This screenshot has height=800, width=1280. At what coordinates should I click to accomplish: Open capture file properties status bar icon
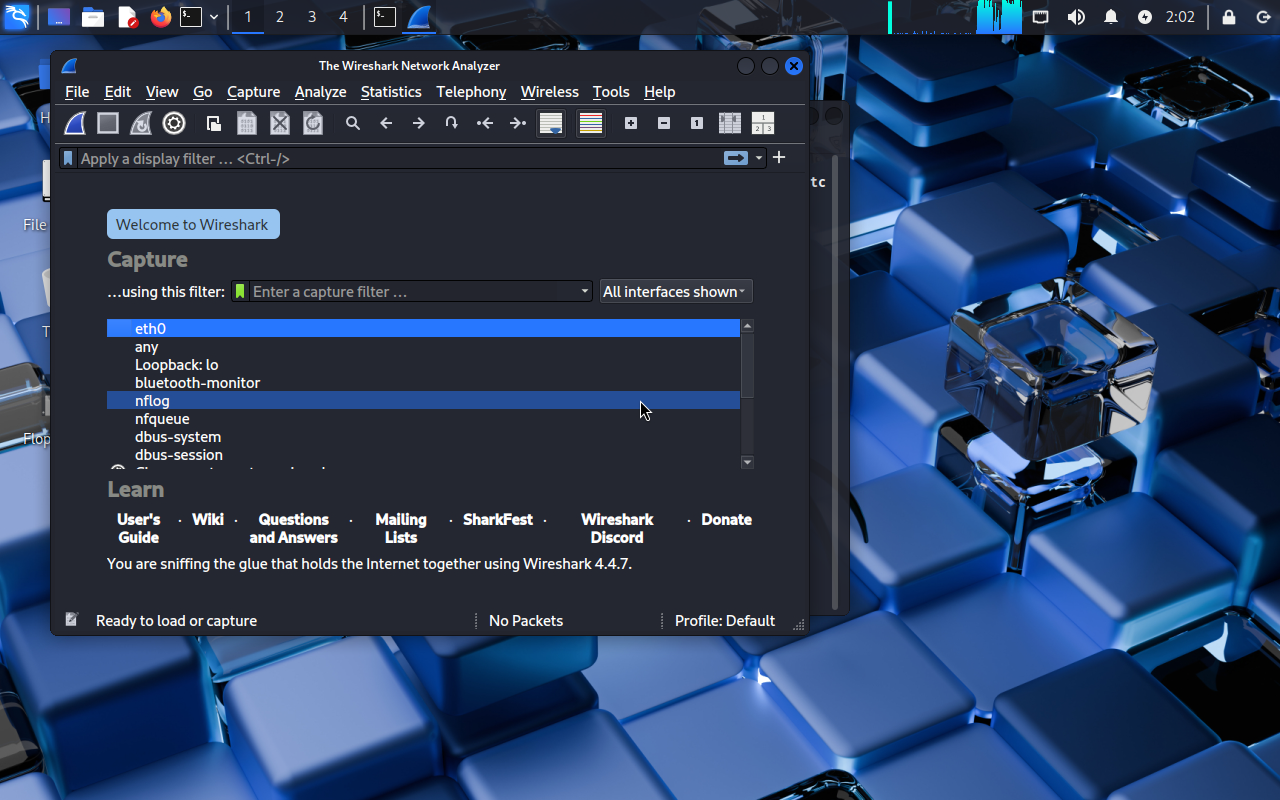pos(71,620)
